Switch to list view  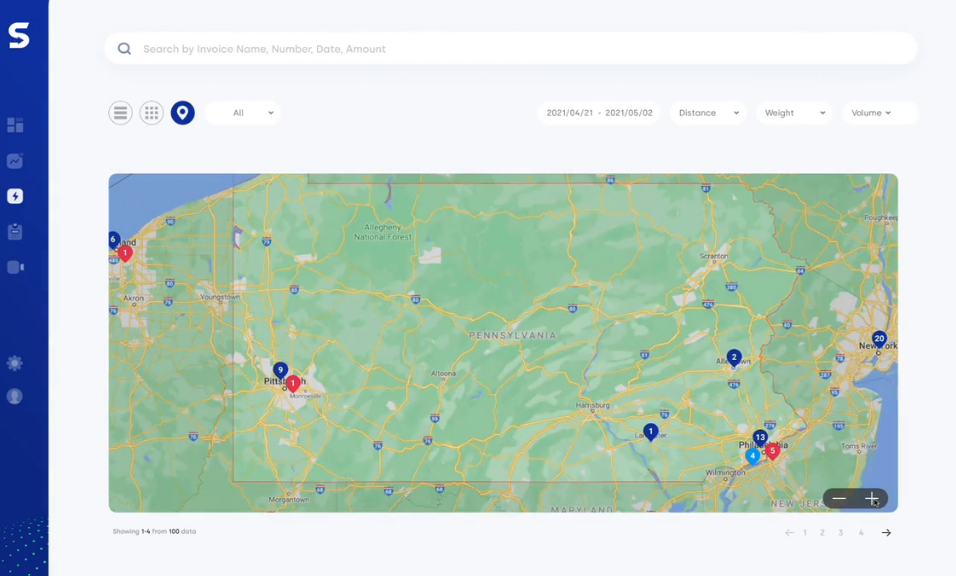point(120,113)
